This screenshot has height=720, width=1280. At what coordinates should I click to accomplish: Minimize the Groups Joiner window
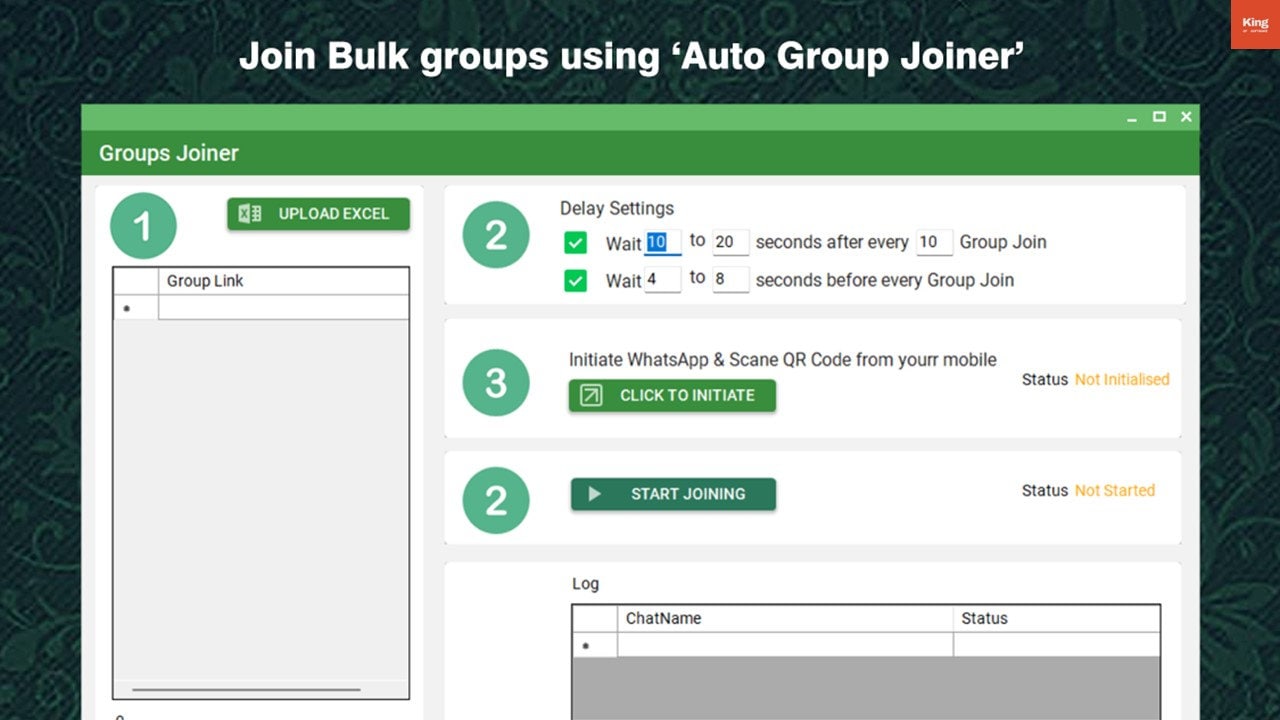click(1132, 118)
